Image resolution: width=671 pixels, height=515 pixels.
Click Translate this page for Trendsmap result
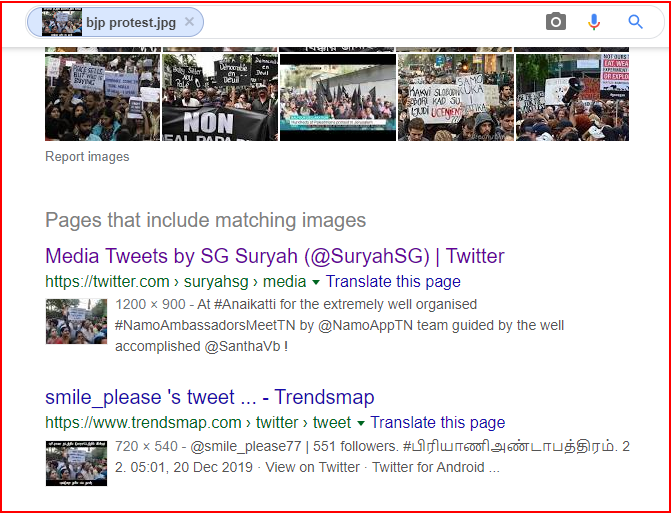(437, 423)
